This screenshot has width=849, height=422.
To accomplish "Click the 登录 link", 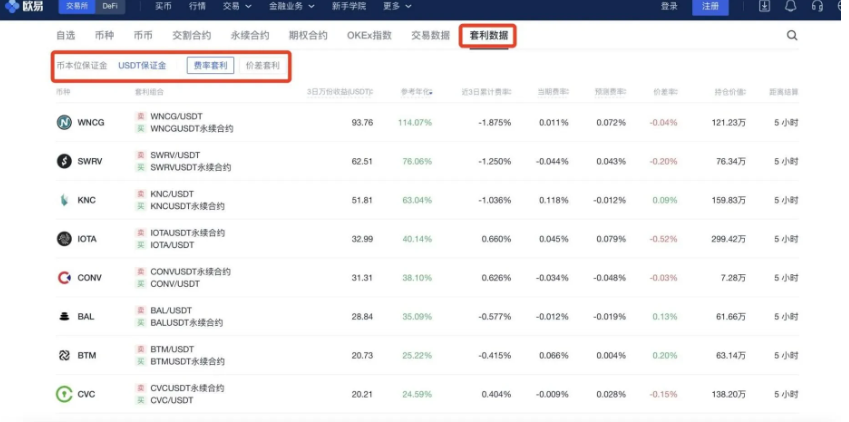I will coord(669,7).
